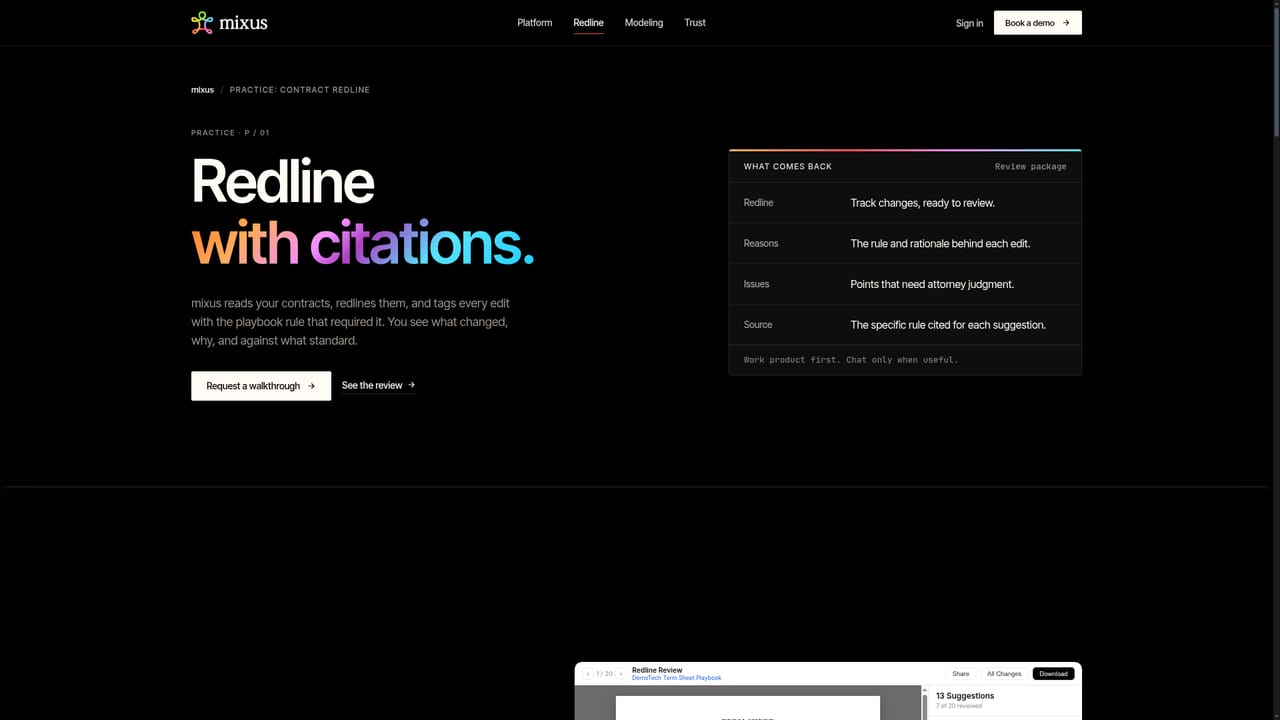Viewport: 1280px width, 720px height.
Task: Click the mixus logo icon
Action: 202,22
